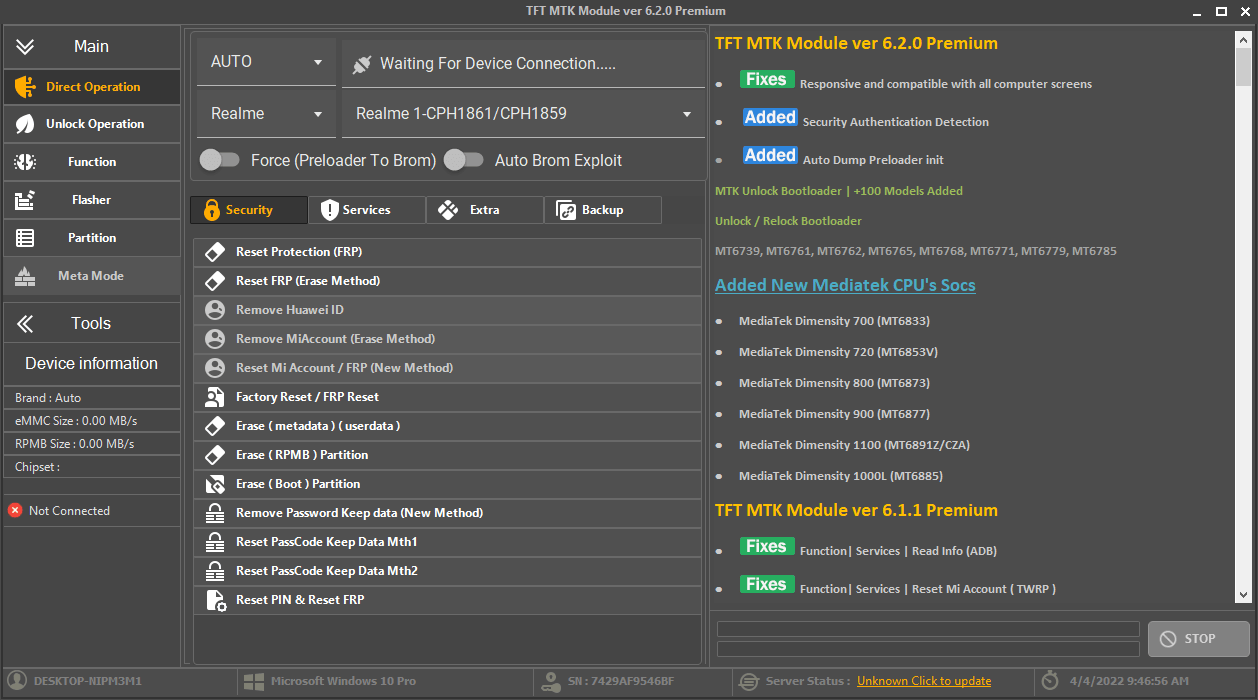Open the Flasher section

pyautogui.click(x=90, y=199)
